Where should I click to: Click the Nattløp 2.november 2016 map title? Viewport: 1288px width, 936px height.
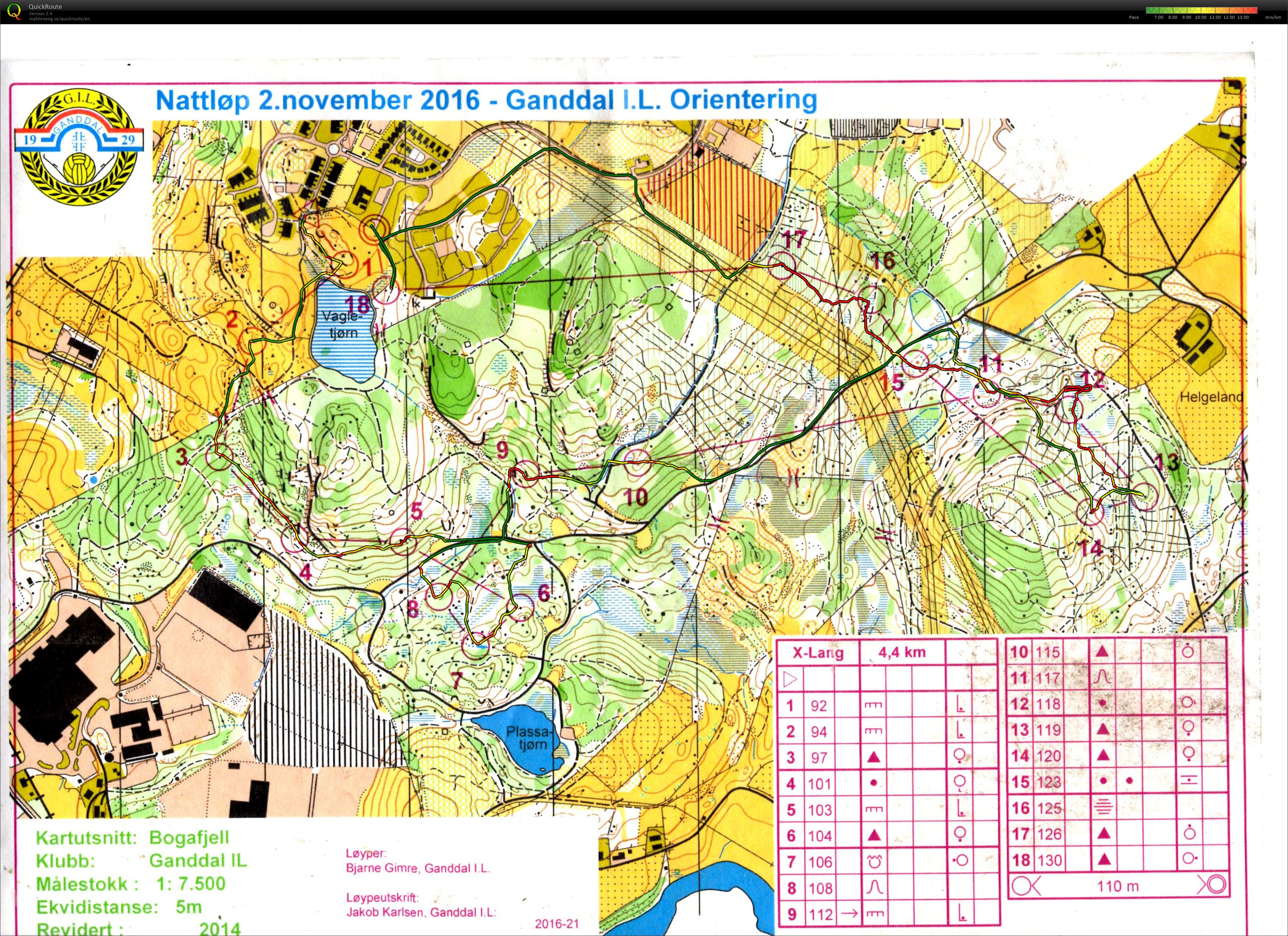[486, 100]
